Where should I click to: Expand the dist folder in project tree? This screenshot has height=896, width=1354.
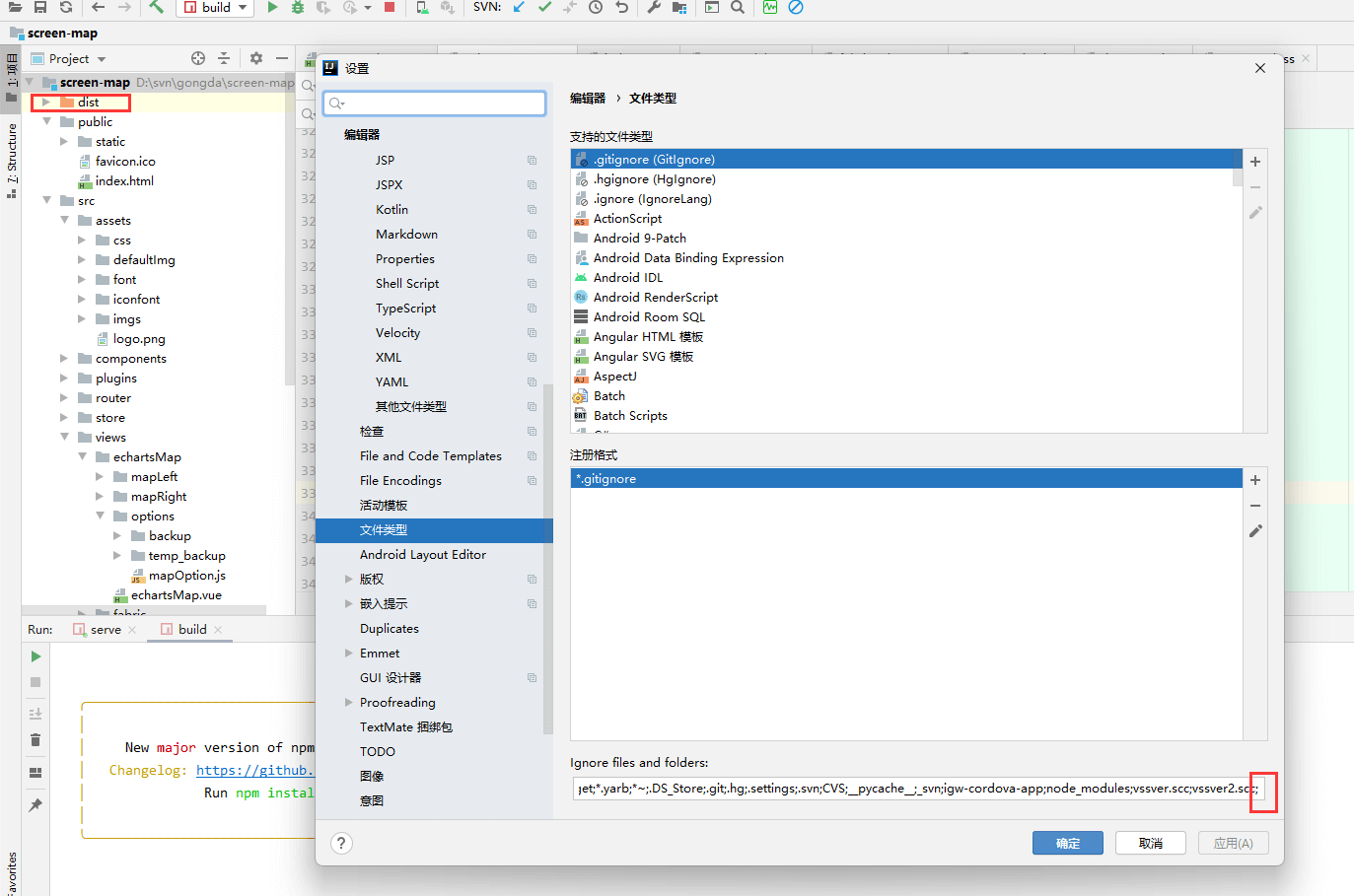click(46, 103)
